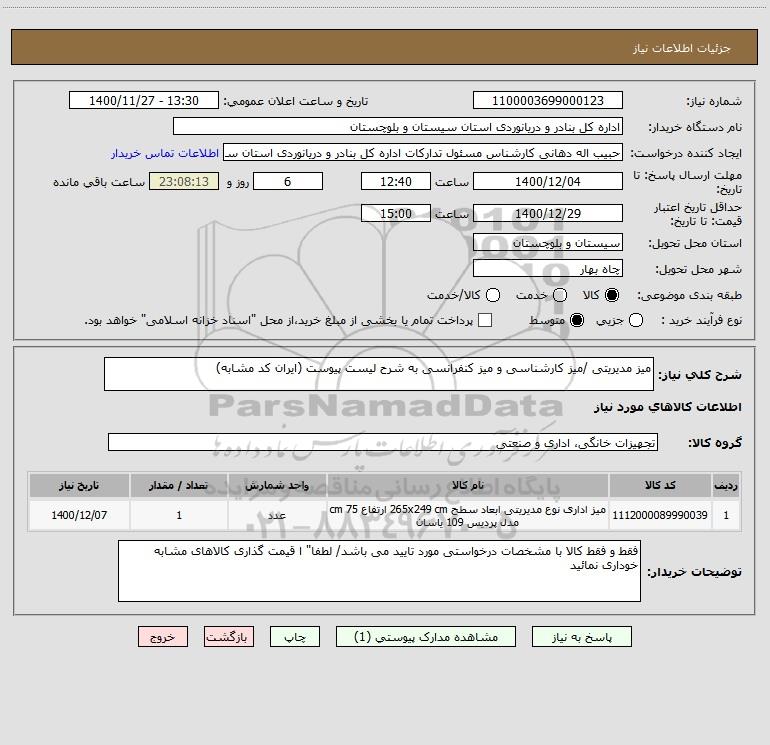The width and height of the screenshot is (770, 745).
Task: Click the request creator field حبیب اله دهانی
Action: [423, 153]
